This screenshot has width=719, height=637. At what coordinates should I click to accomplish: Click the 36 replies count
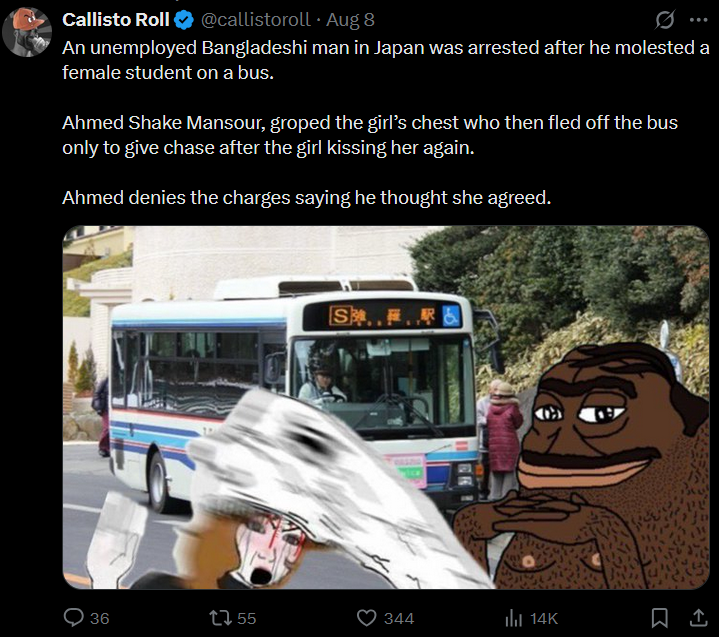100,618
